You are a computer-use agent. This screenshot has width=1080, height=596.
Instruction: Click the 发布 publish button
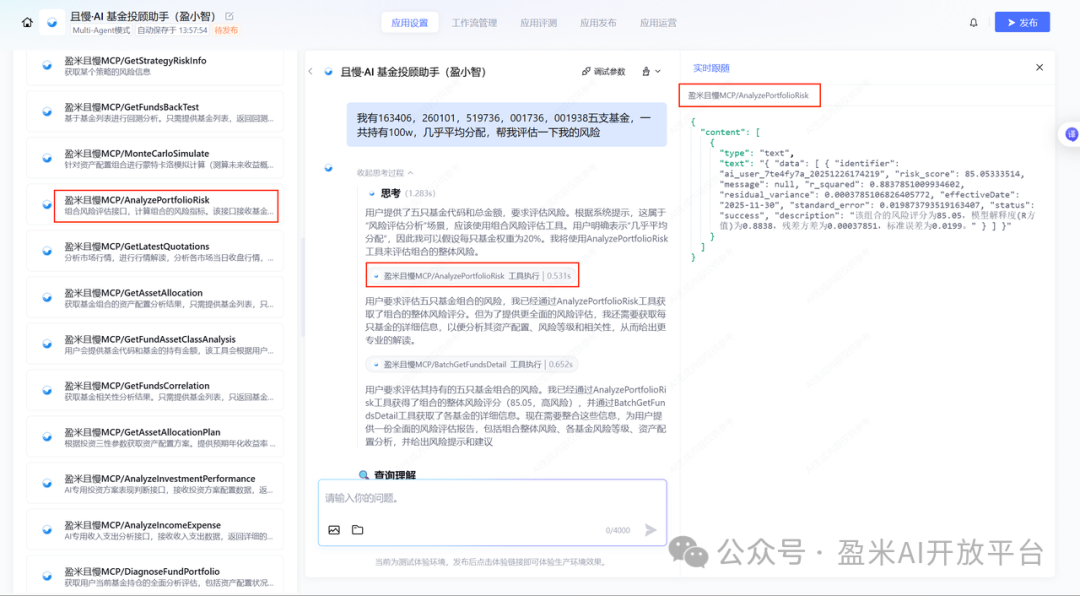[x=1022, y=22]
